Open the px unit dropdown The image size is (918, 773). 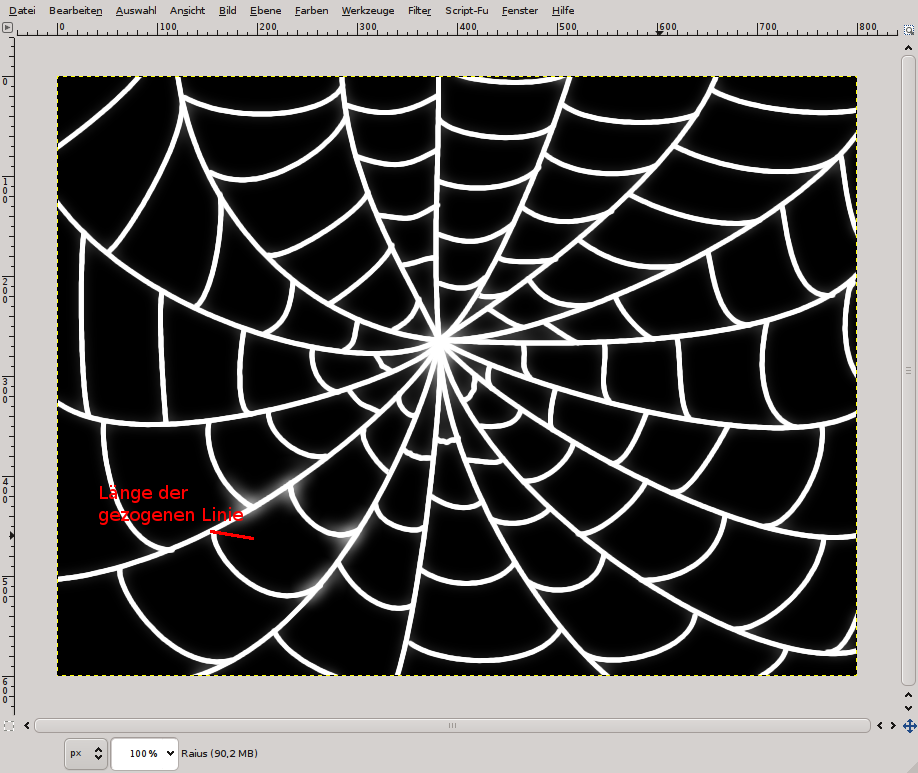(85, 754)
